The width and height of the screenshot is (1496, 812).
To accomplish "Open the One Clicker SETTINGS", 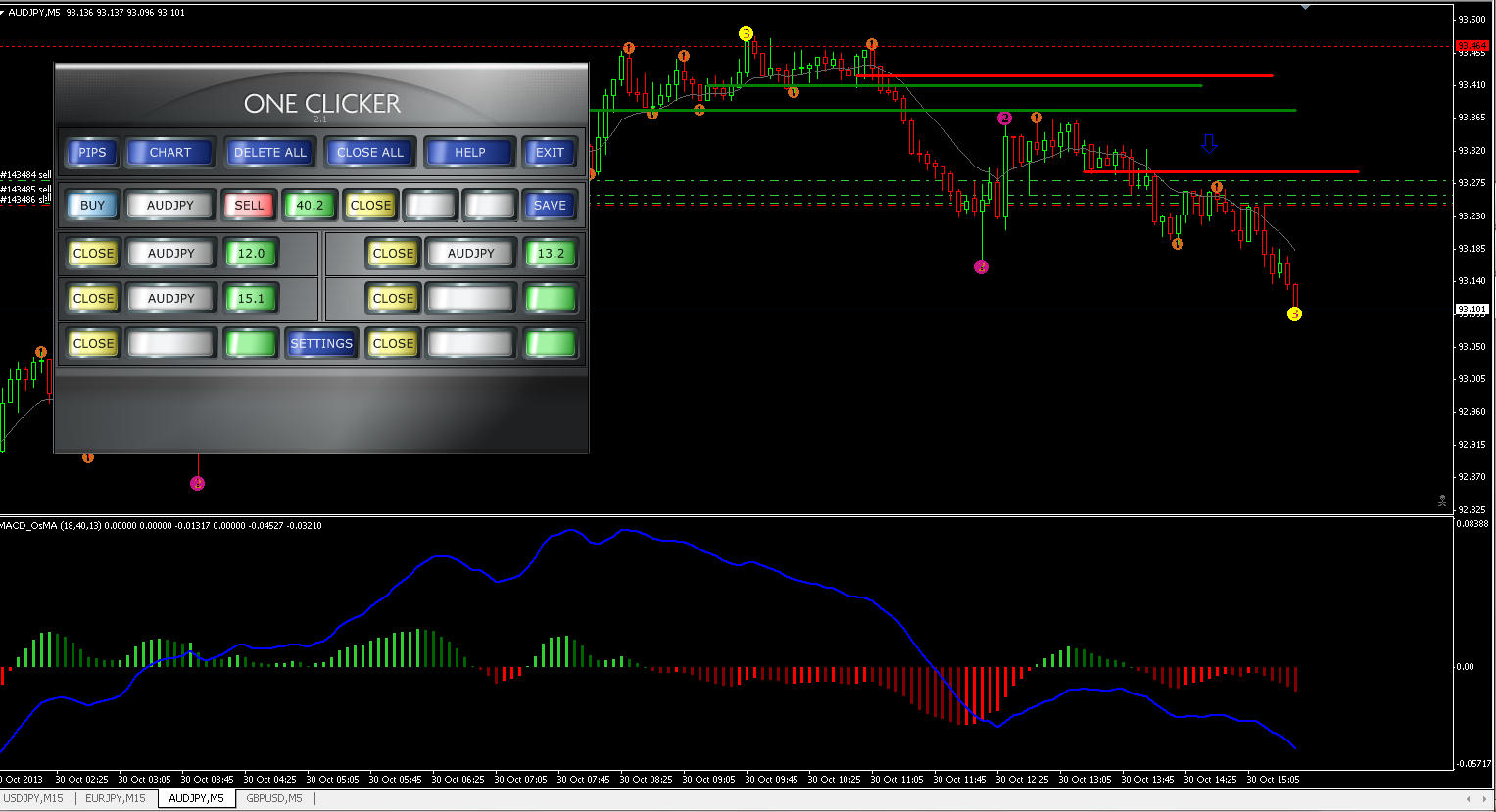I will (x=321, y=343).
